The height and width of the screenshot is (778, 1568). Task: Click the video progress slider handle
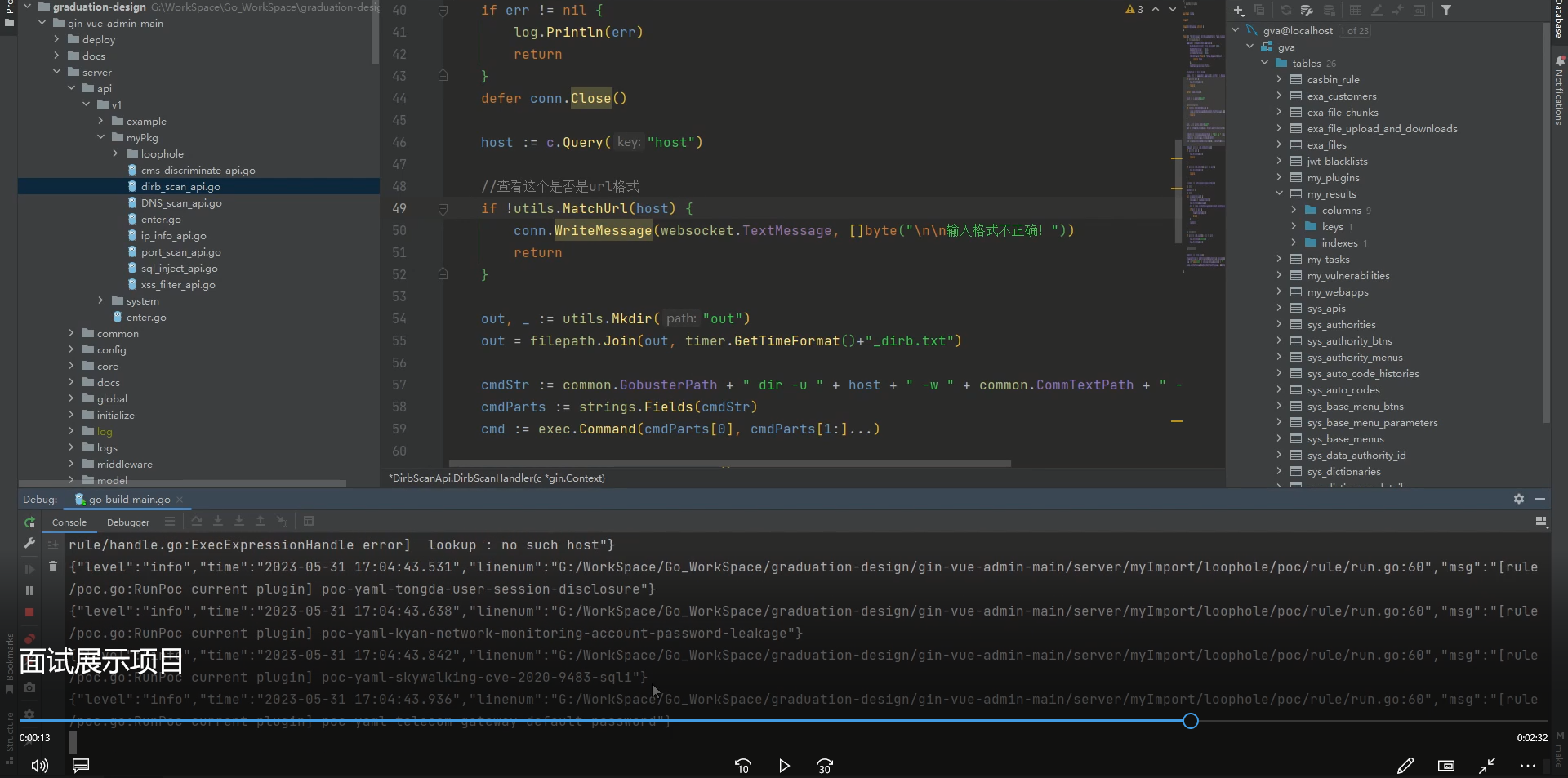point(1191,721)
